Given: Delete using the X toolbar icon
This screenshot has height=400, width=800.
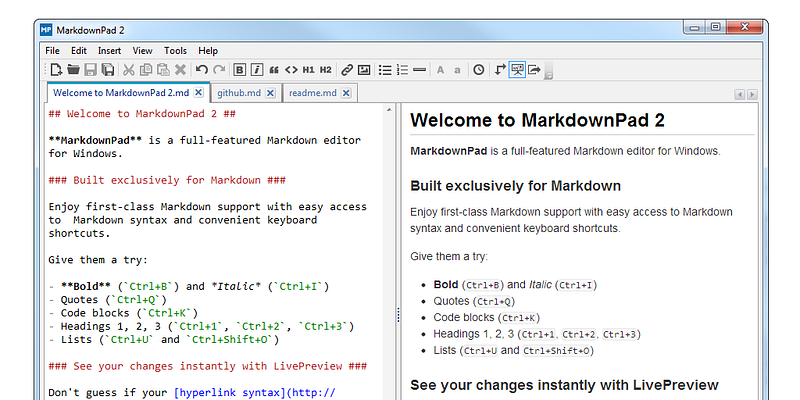Looking at the screenshot, I should click(180, 70).
